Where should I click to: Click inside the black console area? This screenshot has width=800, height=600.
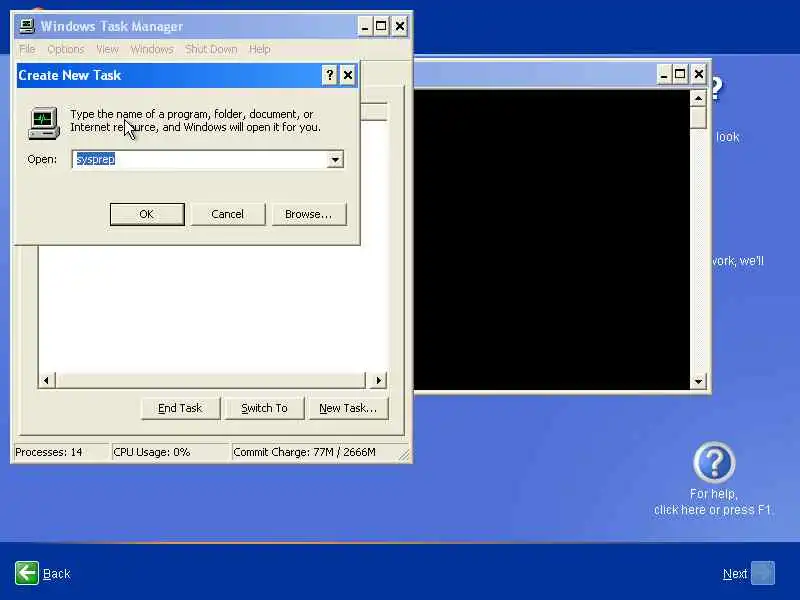(x=552, y=240)
